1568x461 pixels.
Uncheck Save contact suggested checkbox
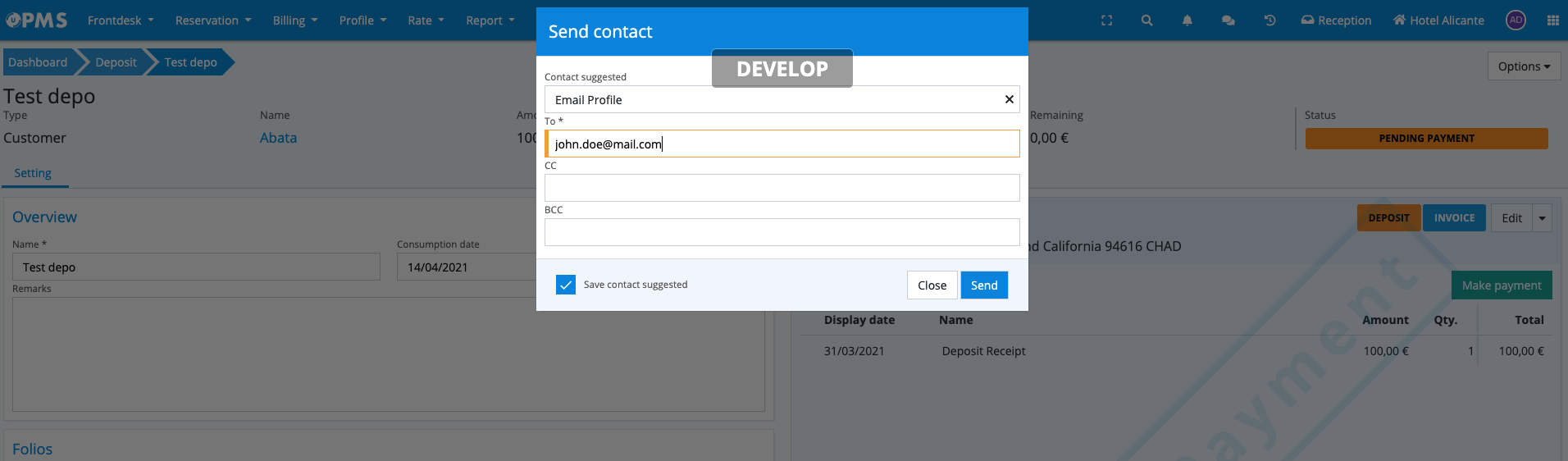point(566,285)
